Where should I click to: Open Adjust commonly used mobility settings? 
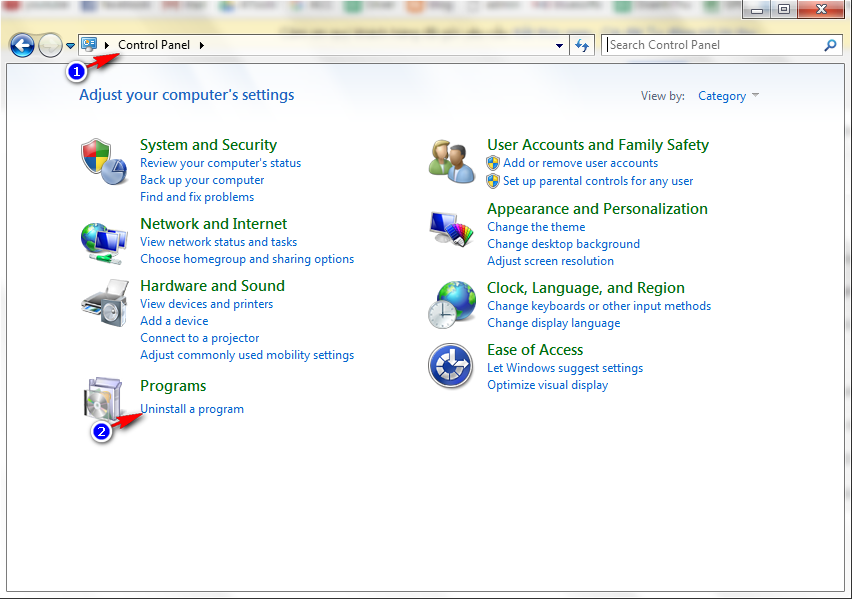point(247,355)
